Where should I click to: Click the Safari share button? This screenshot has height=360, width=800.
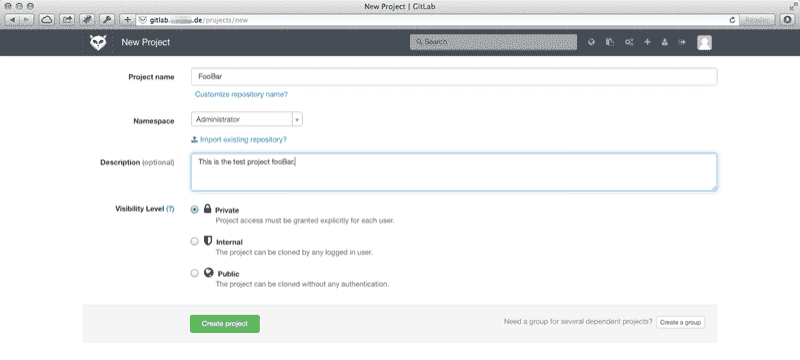pos(67,20)
